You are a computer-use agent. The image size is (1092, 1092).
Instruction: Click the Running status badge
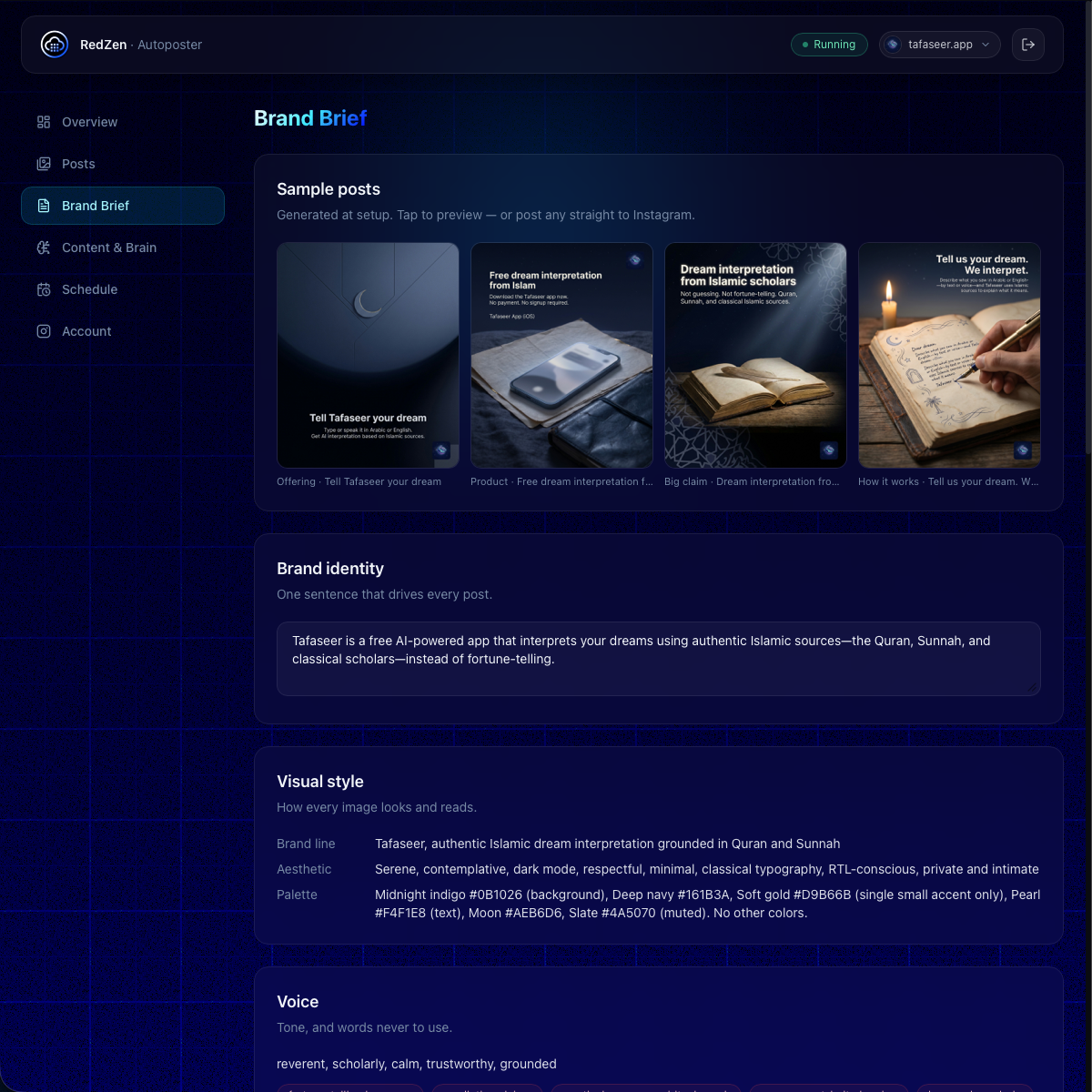point(829,45)
